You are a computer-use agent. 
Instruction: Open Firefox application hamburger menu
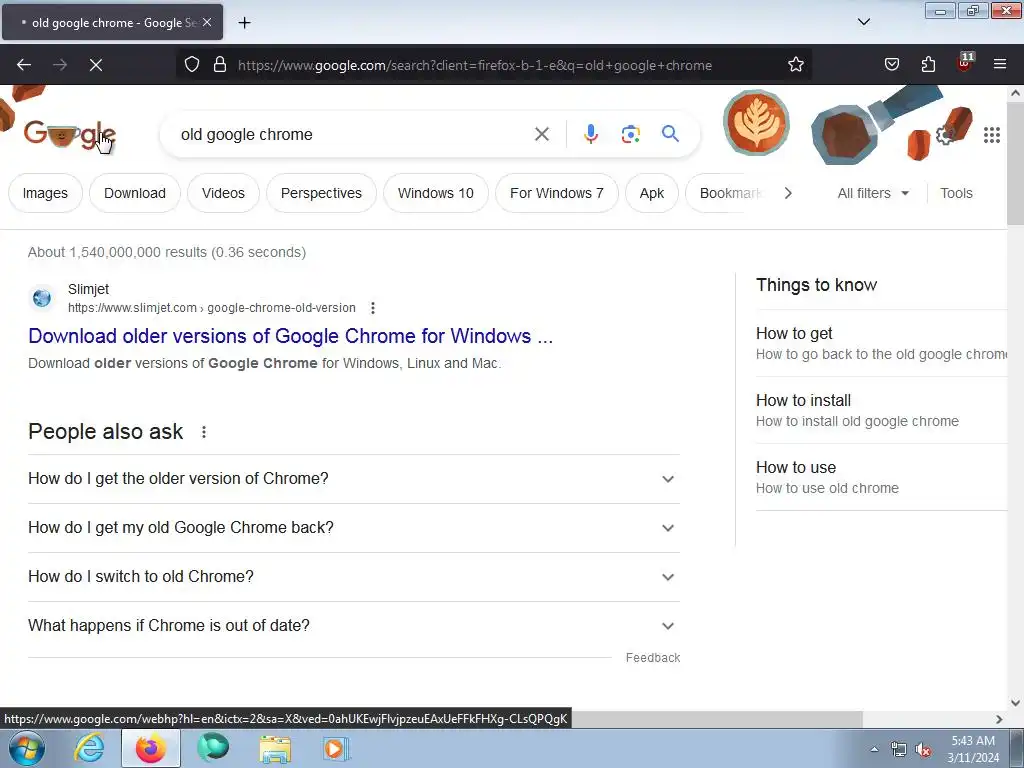tap(1000, 64)
